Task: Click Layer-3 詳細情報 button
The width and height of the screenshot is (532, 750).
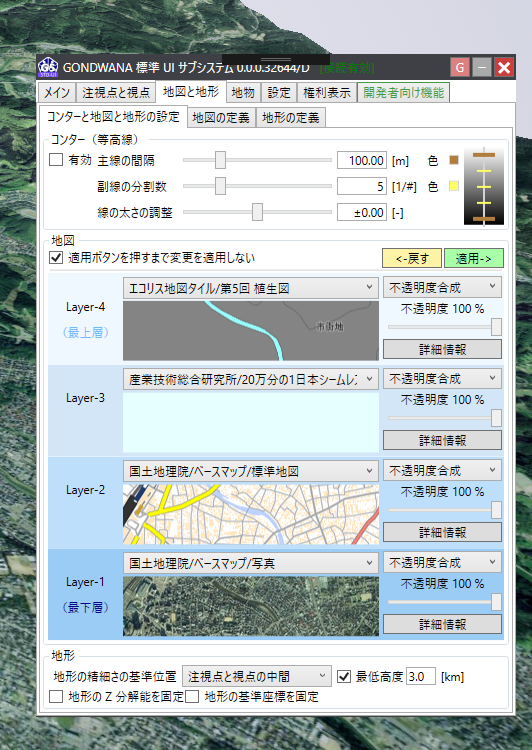Action: pos(442,440)
